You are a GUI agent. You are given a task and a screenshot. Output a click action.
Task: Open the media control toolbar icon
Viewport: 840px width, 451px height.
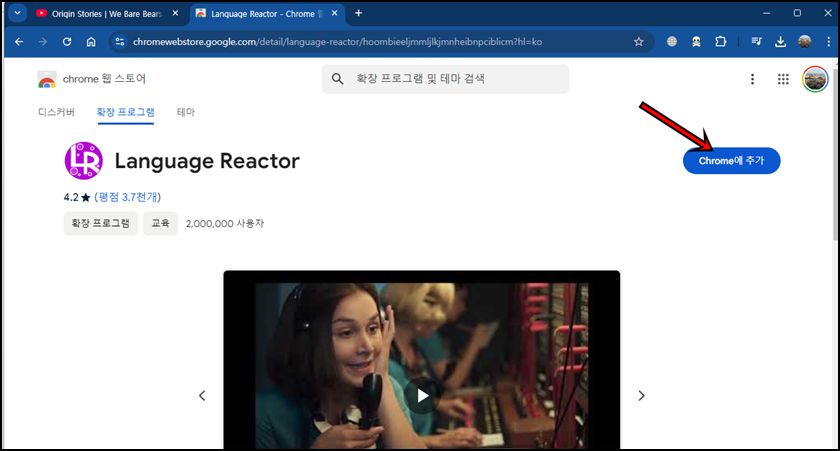756,42
